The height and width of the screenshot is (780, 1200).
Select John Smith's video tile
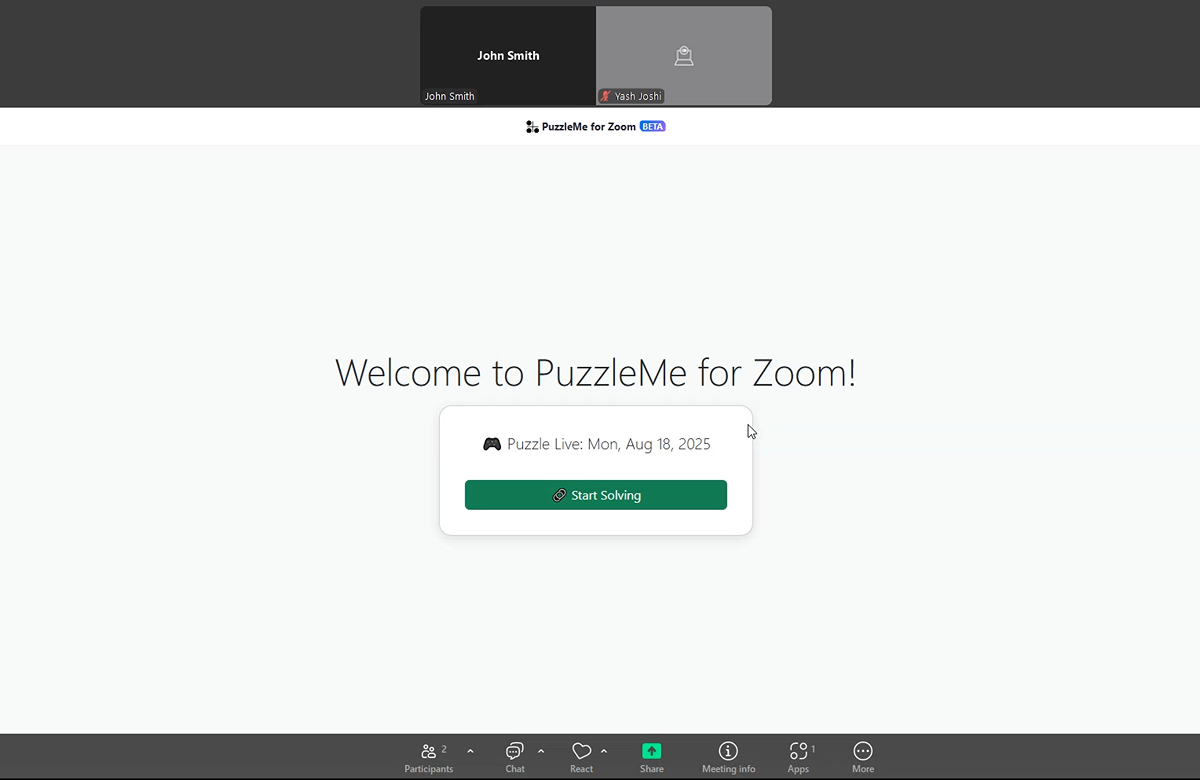(x=508, y=56)
